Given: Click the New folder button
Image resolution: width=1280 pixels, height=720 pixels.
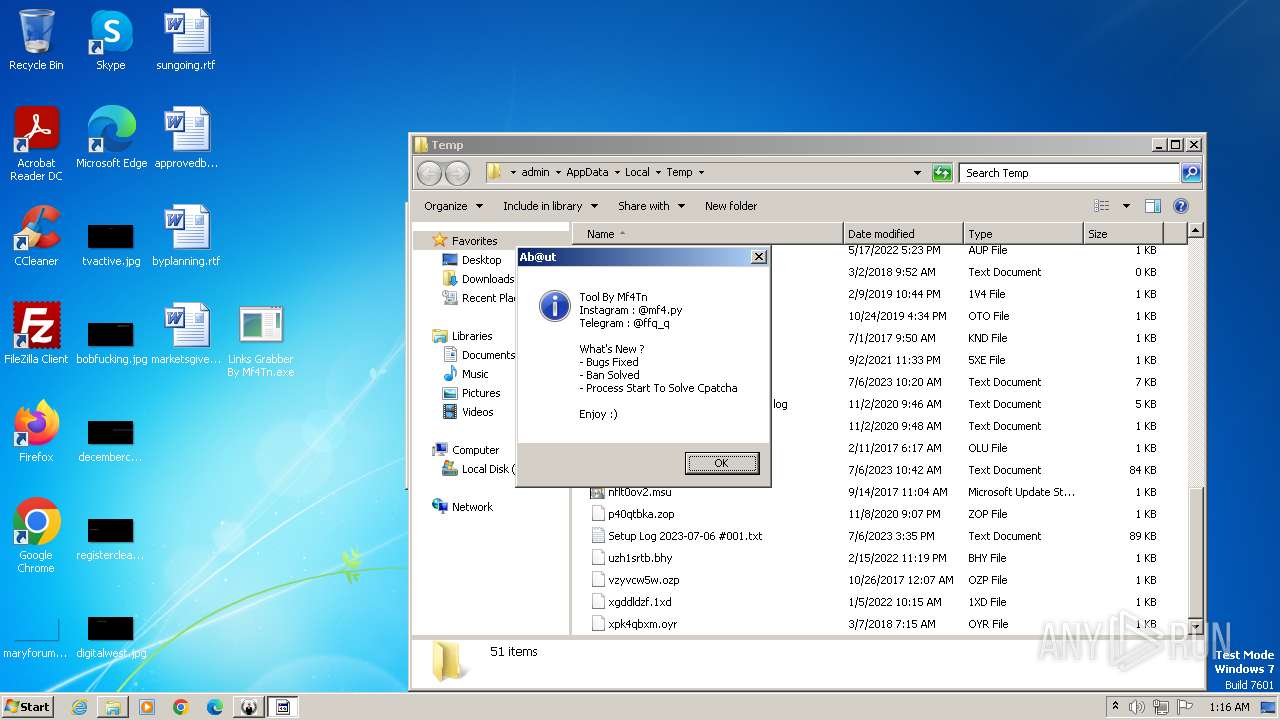Looking at the screenshot, I should [x=731, y=206].
